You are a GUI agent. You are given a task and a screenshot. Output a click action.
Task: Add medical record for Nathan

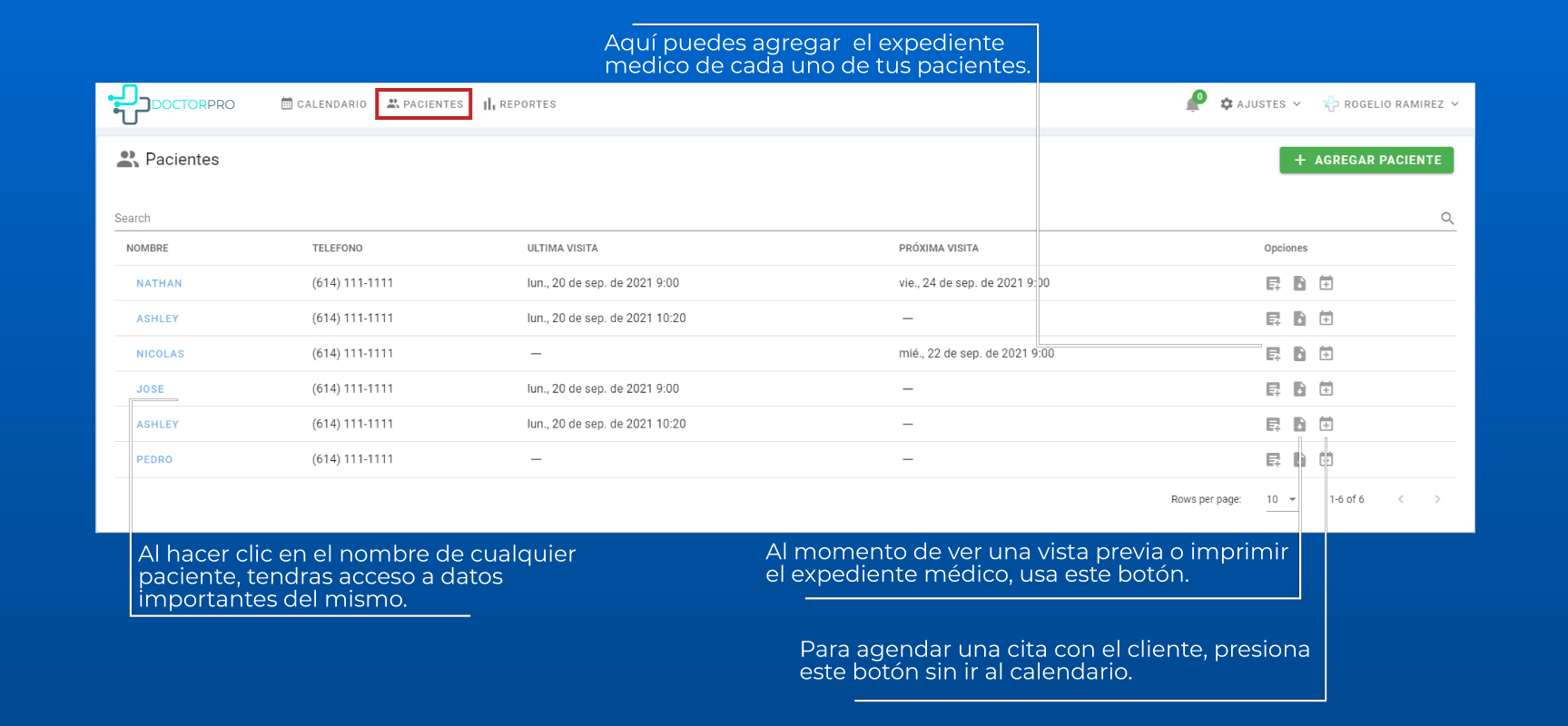pyautogui.click(x=1273, y=284)
